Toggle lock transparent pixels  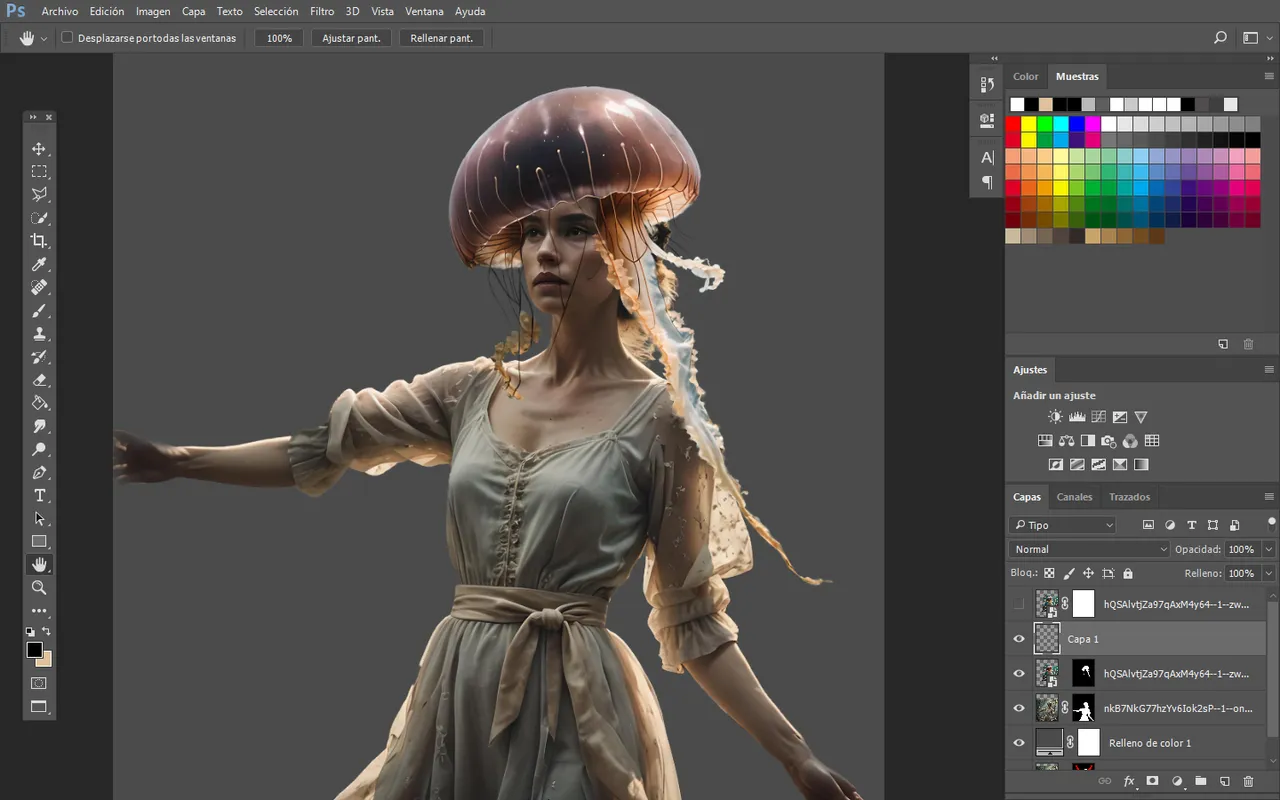pos(1049,574)
